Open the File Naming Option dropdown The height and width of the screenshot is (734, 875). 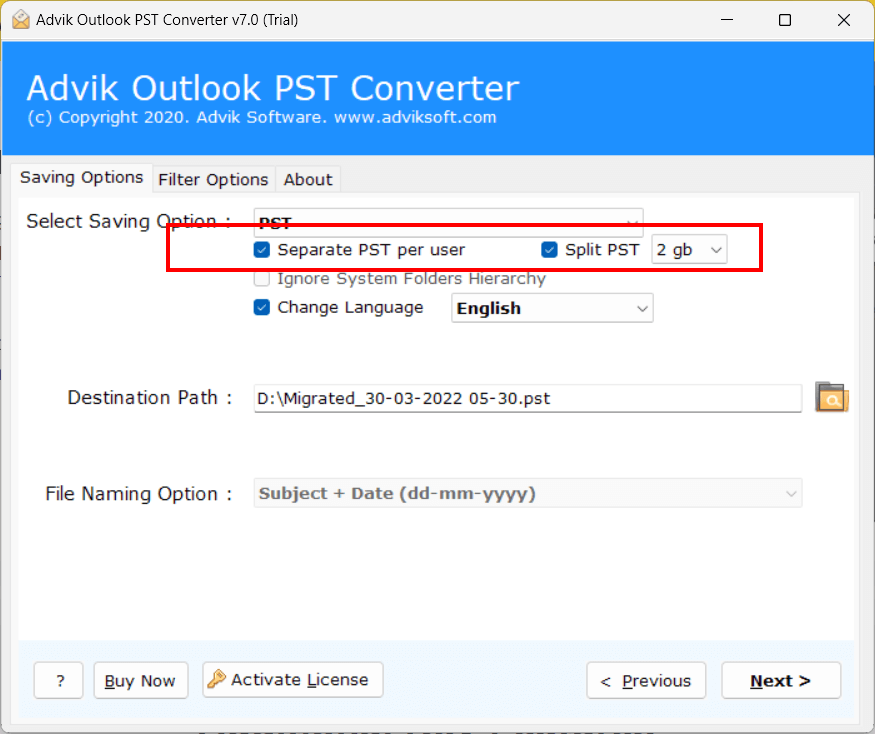(528, 493)
